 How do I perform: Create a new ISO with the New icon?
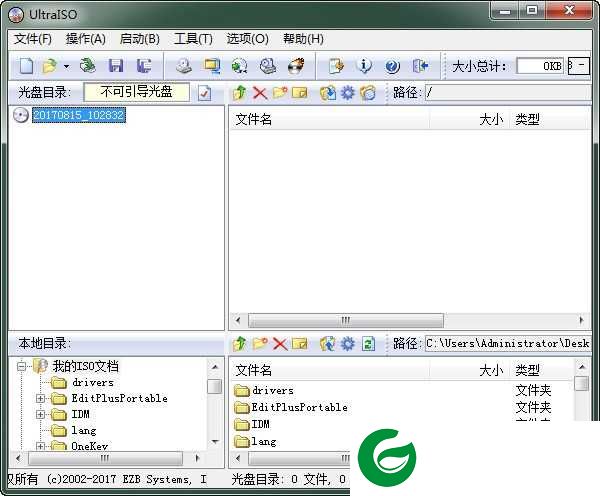click(26, 66)
